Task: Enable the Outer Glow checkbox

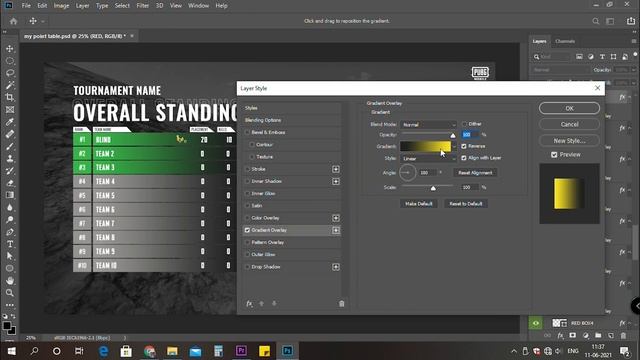Action: click(x=247, y=255)
